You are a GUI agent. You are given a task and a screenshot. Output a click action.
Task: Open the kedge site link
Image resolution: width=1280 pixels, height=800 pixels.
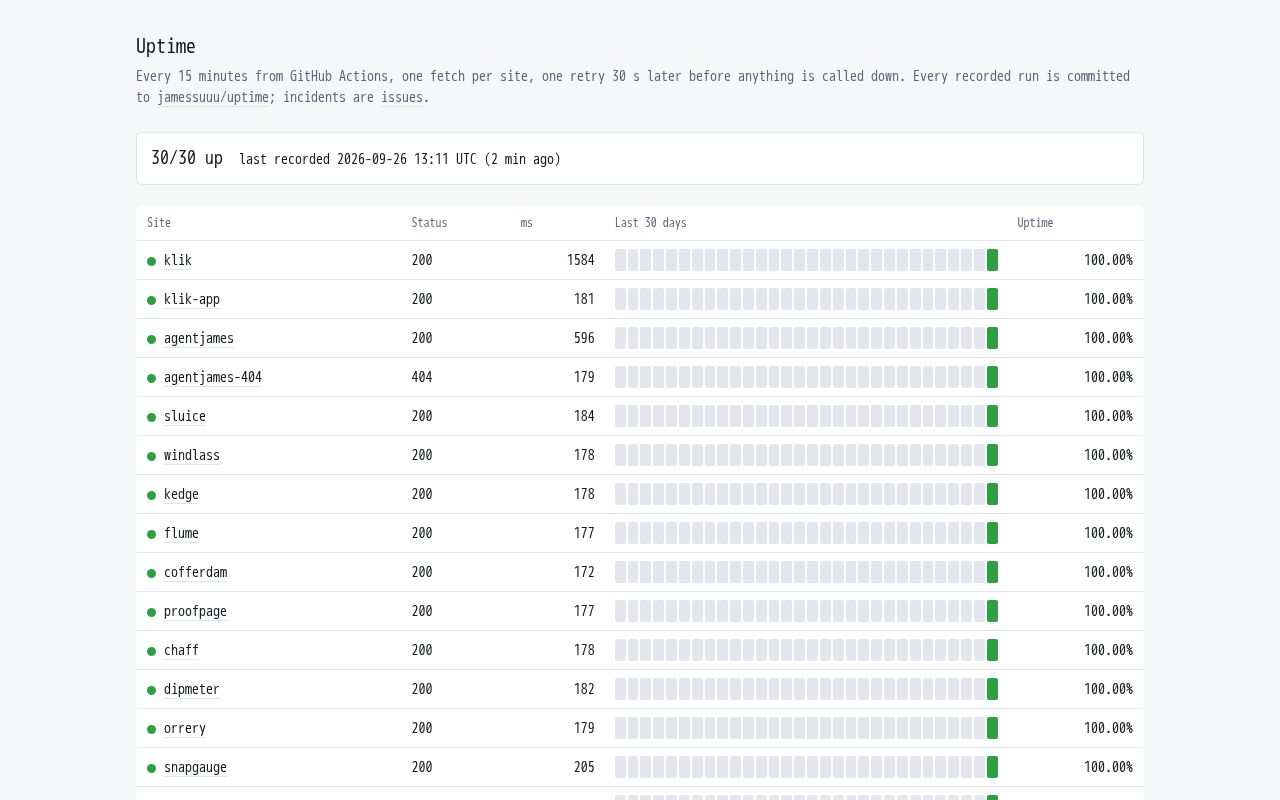tap(181, 494)
